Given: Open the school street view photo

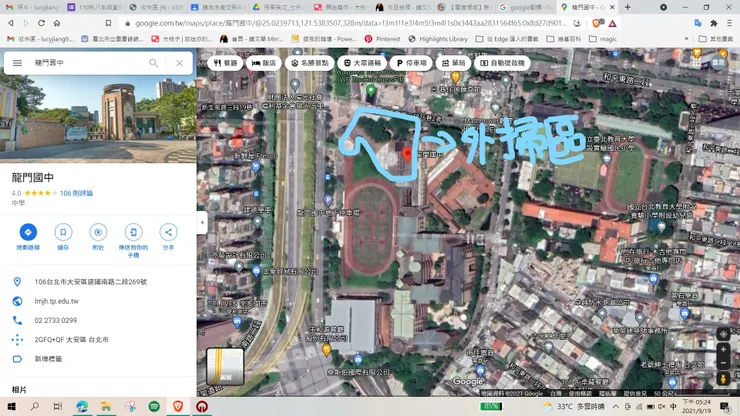Looking at the screenshot, I should click(98, 119).
